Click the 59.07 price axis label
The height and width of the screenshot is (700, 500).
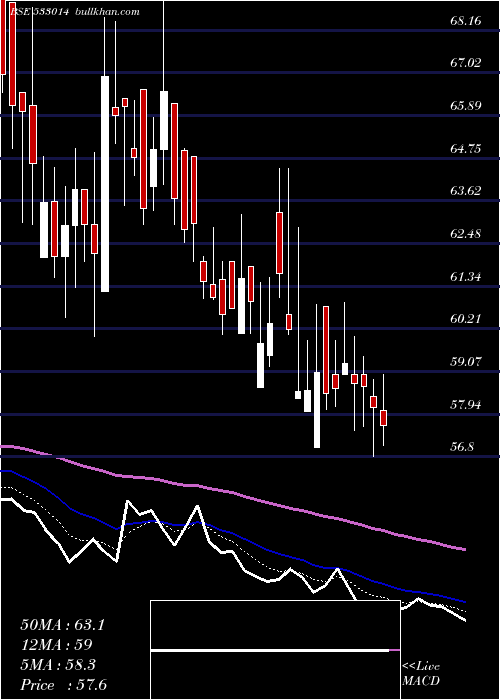coord(466,362)
